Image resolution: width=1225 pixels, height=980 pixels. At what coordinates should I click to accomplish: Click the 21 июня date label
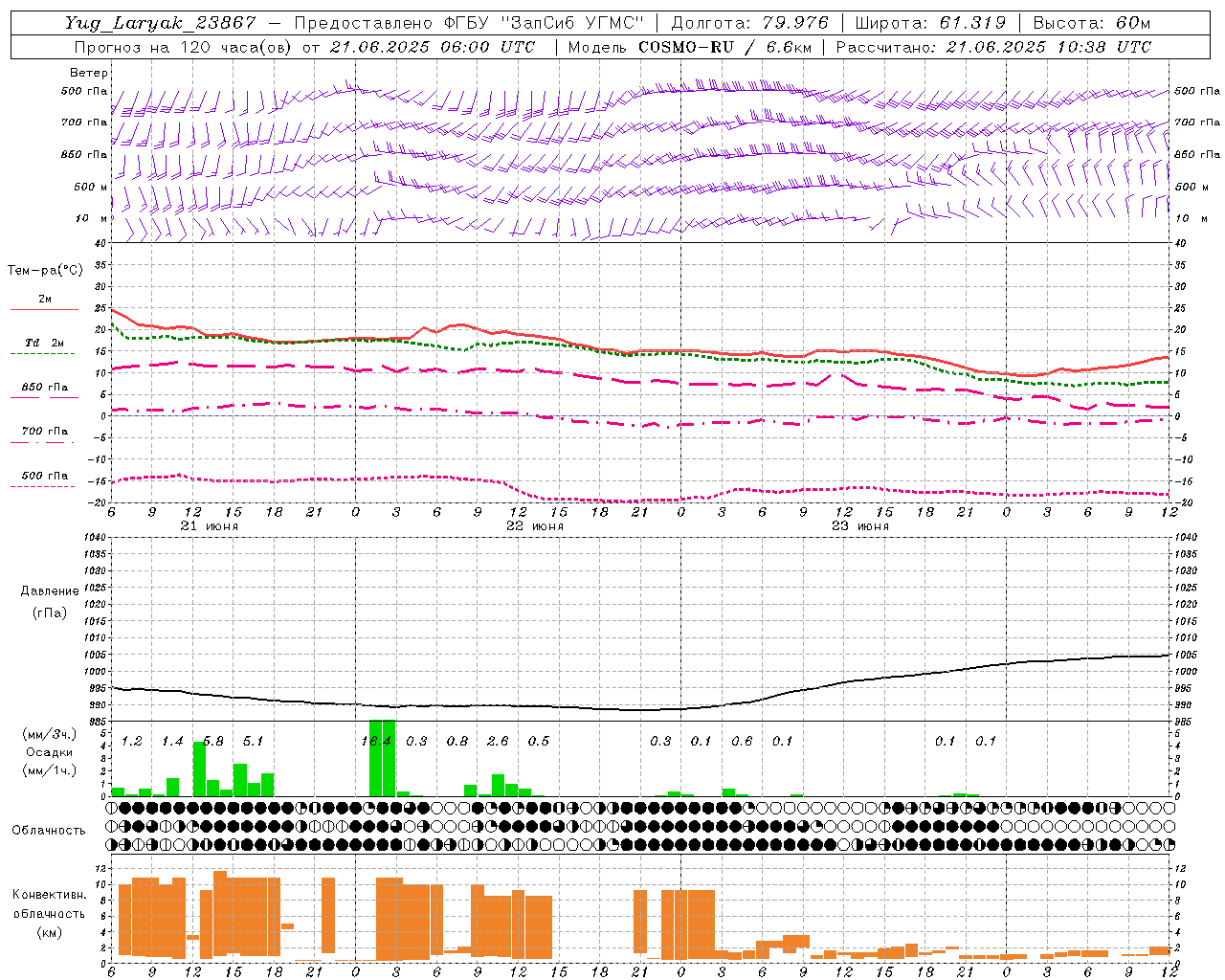210,526
